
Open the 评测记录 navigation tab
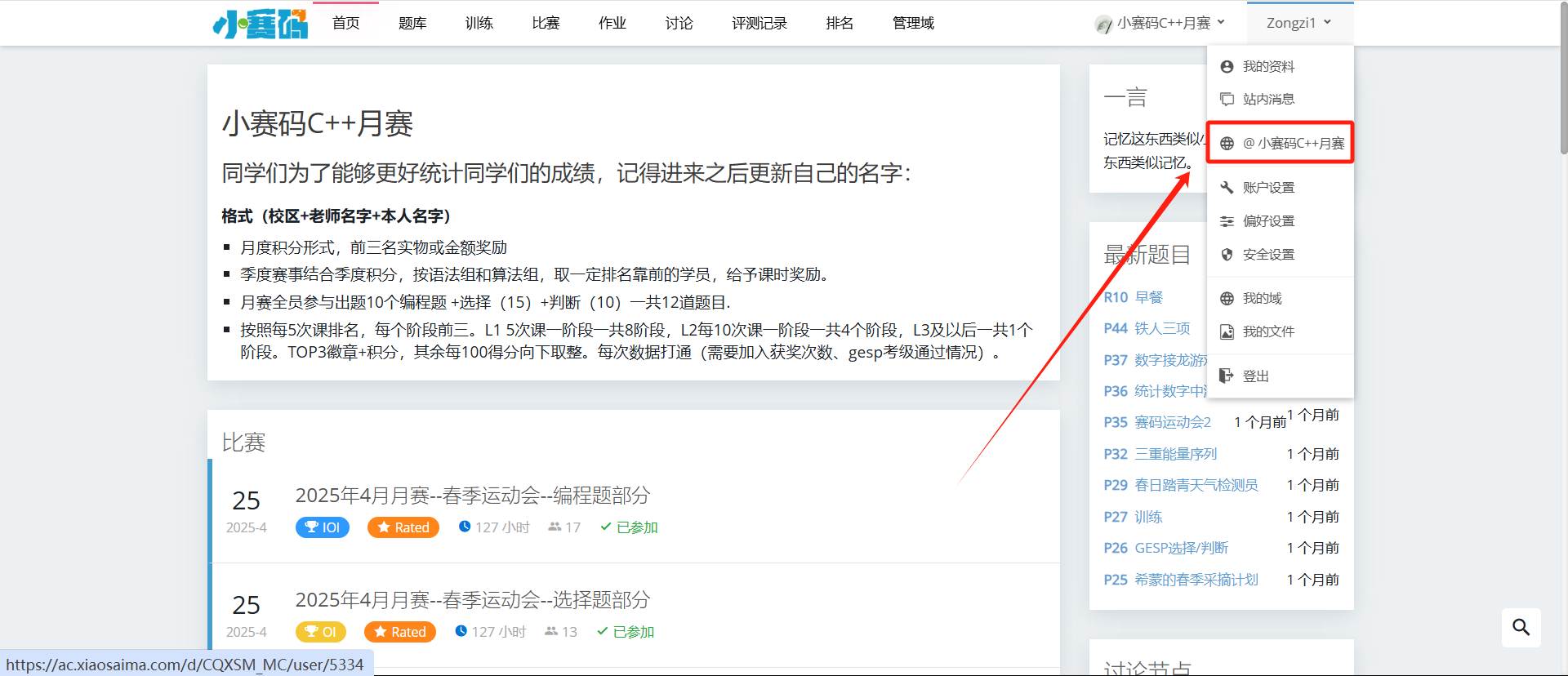pyautogui.click(x=759, y=23)
